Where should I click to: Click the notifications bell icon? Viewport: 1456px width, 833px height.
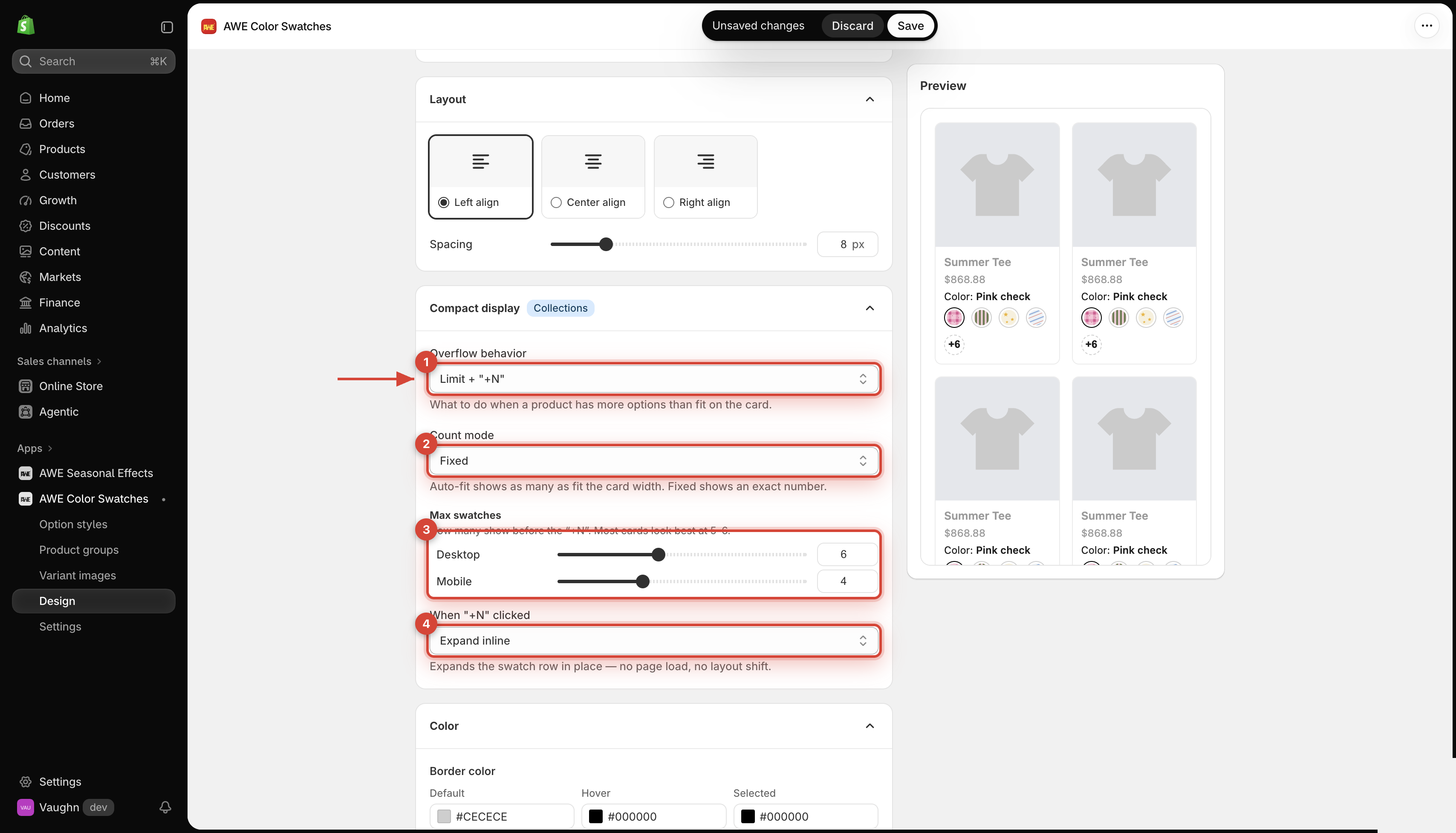pyautogui.click(x=165, y=807)
